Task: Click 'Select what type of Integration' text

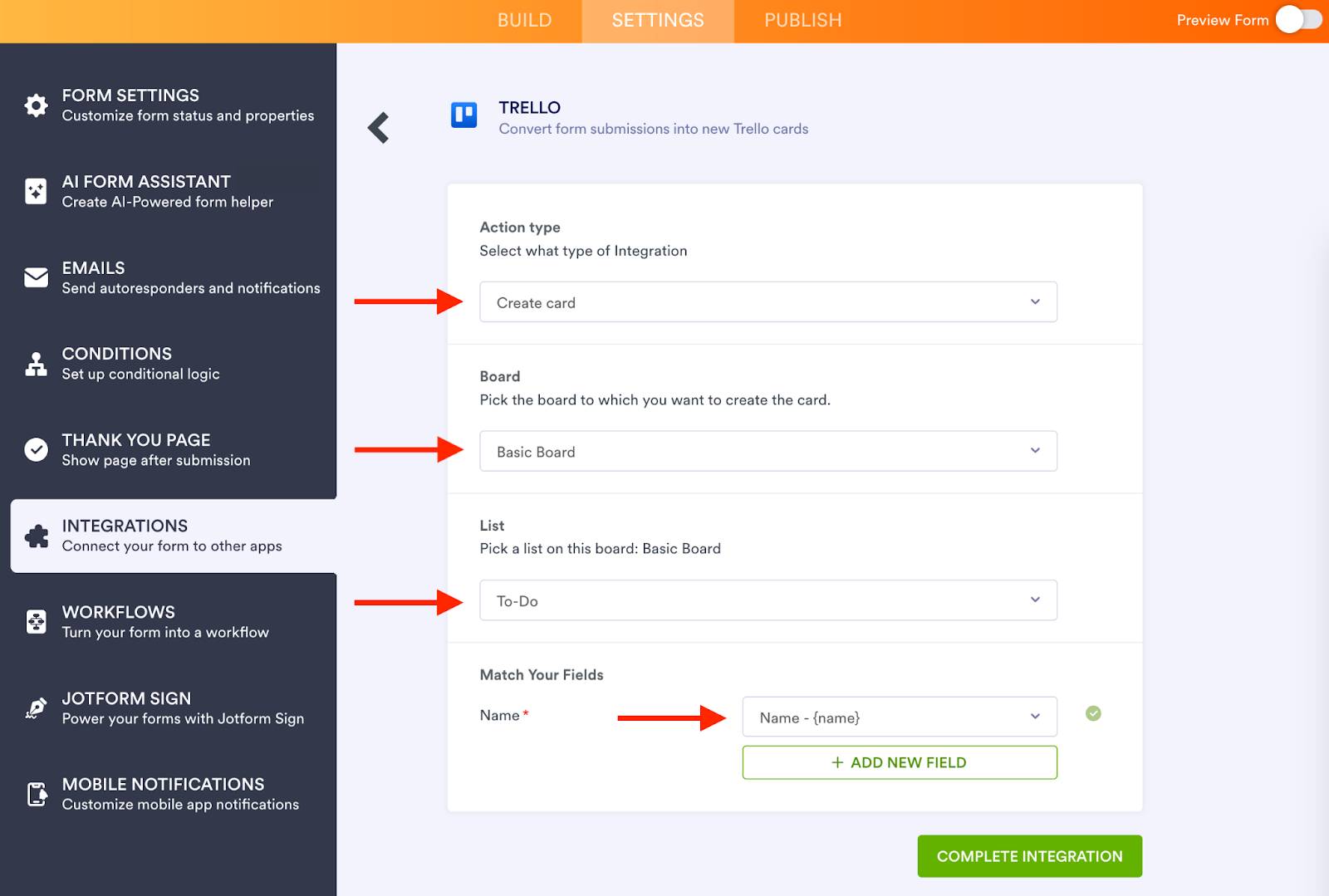Action: pyautogui.click(x=584, y=251)
